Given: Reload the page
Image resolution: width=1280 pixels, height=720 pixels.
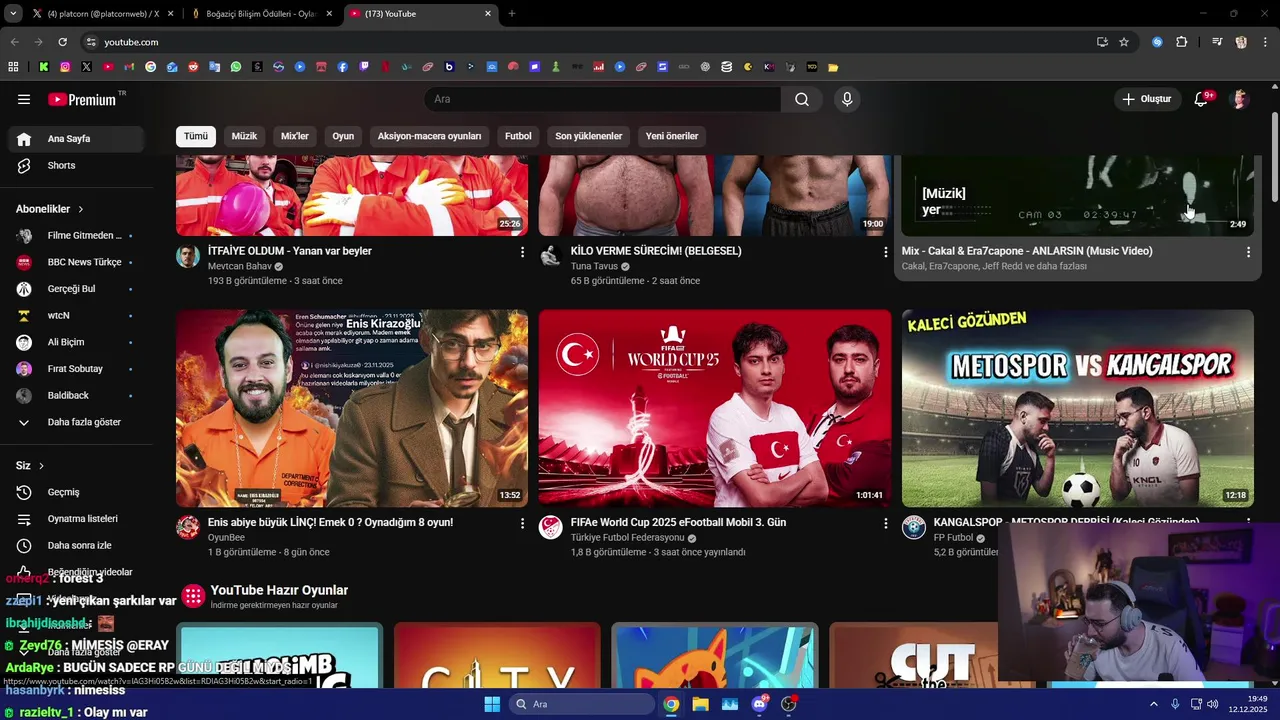Looking at the screenshot, I should pos(62,42).
